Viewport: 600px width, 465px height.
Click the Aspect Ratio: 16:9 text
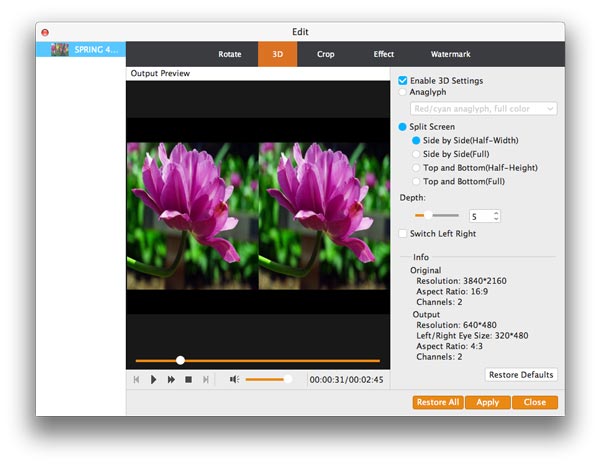(452, 292)
